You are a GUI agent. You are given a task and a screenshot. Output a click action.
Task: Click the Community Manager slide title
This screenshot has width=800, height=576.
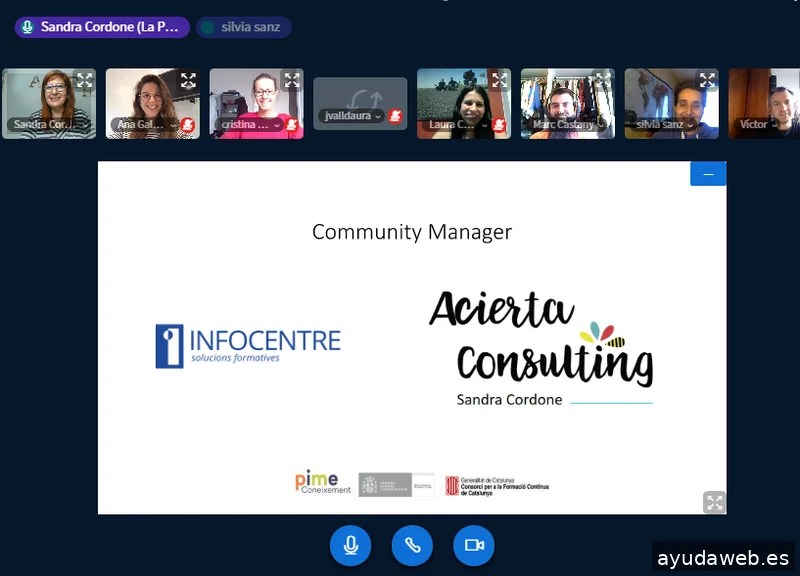click(x=412, y=232)
